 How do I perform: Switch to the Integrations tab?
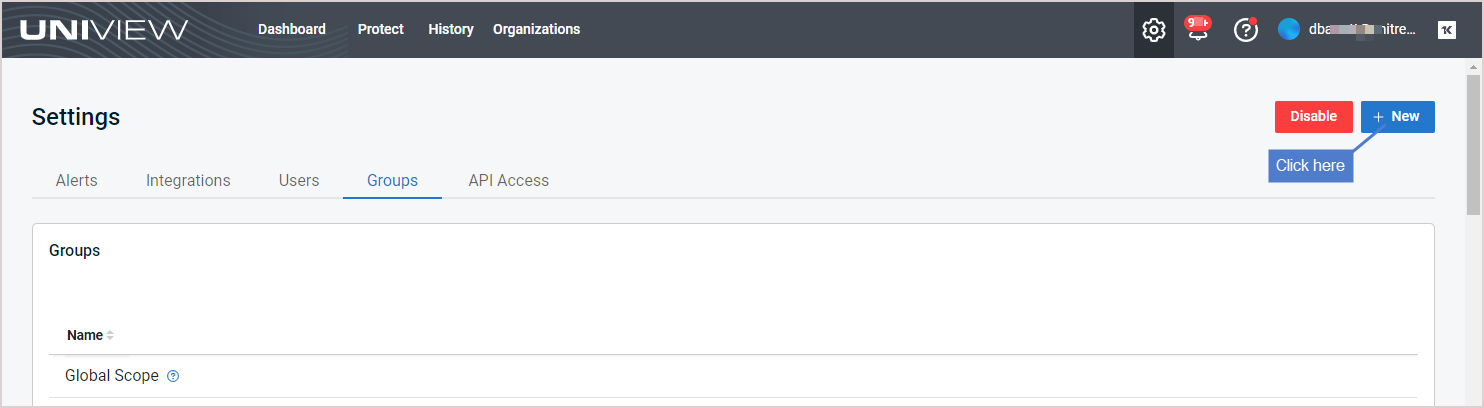(188, 180)
